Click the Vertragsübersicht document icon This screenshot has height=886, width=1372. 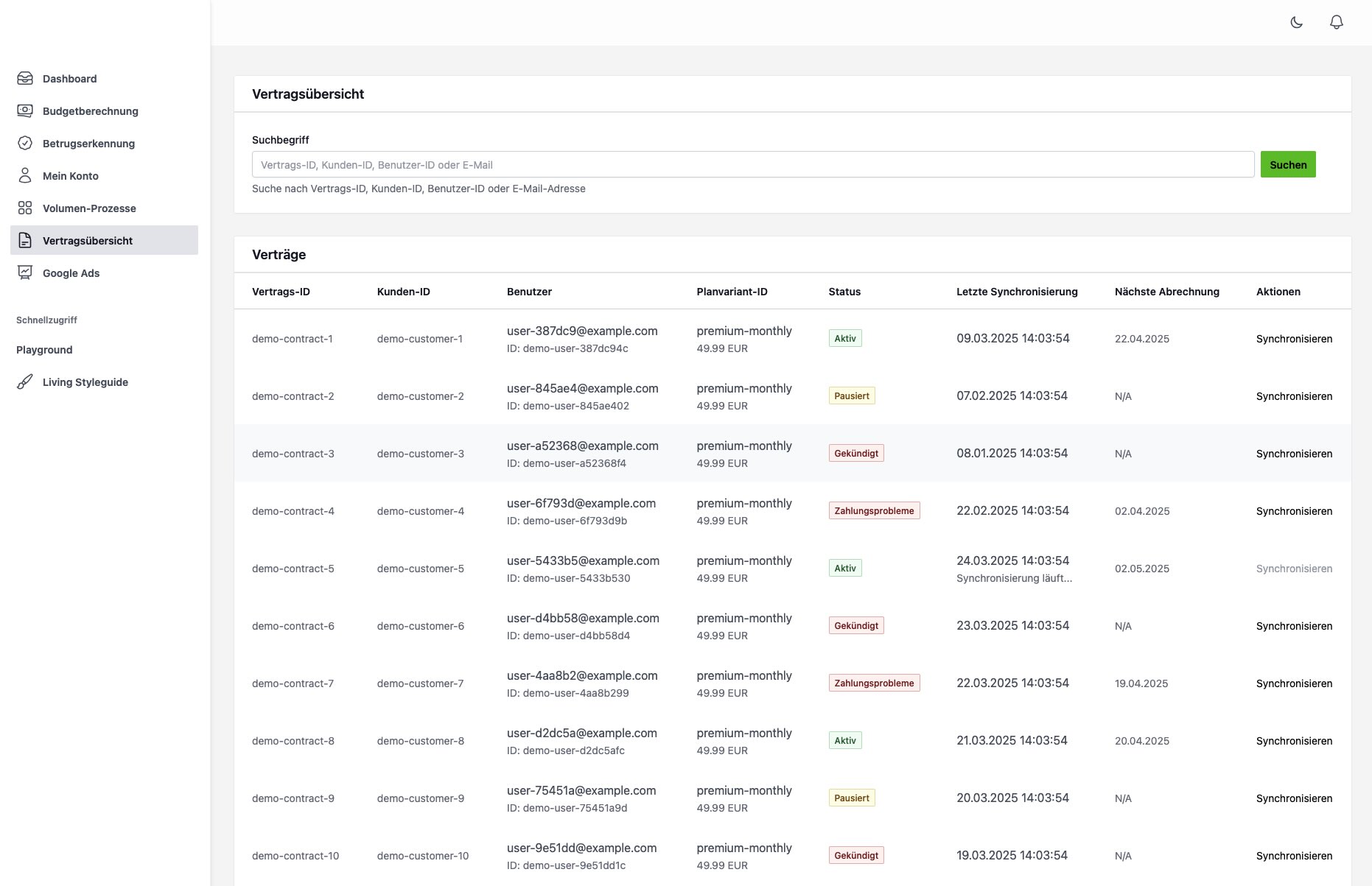click(x=24, y=240)
